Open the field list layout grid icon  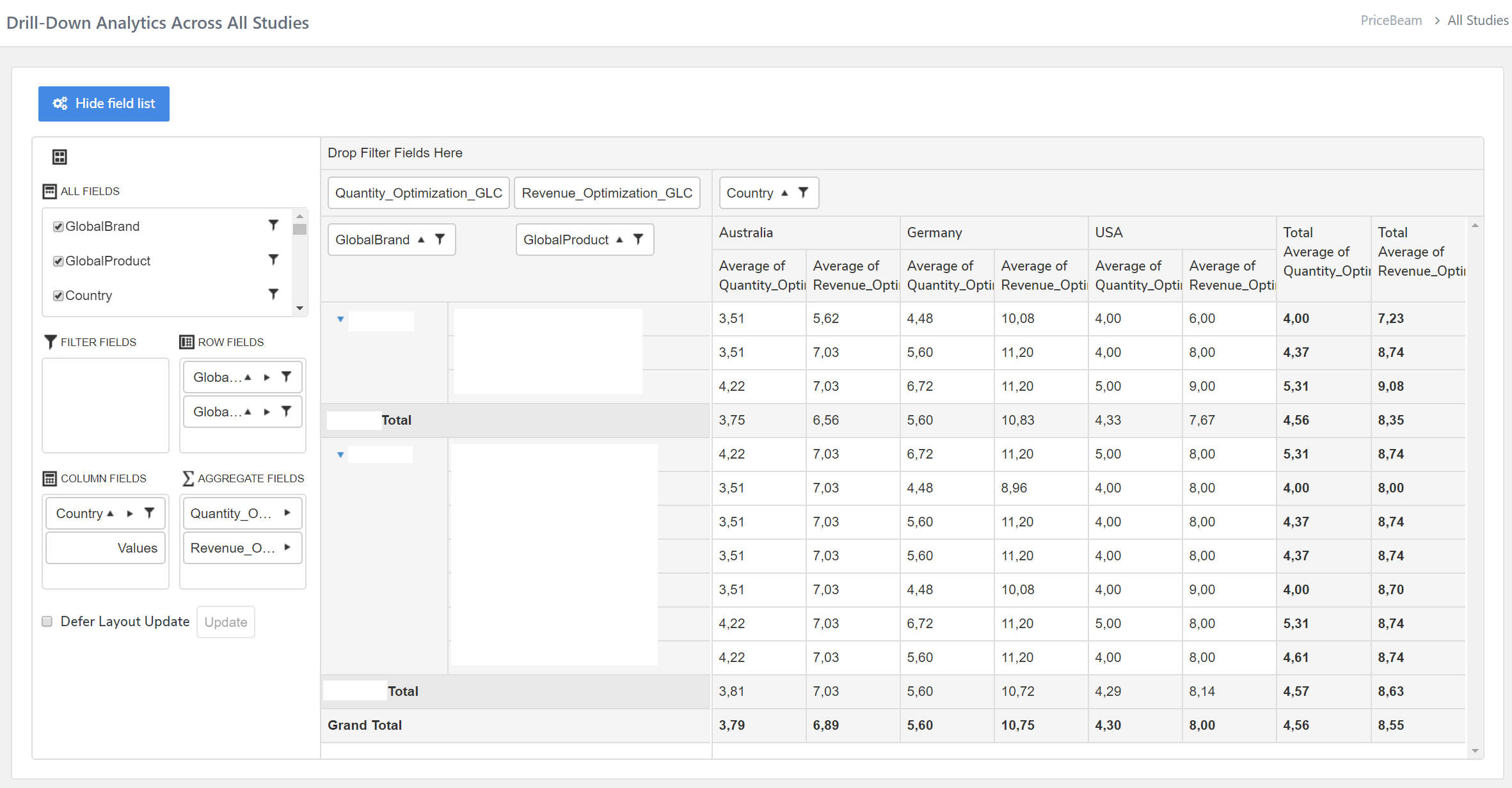(x=60, y=157)
